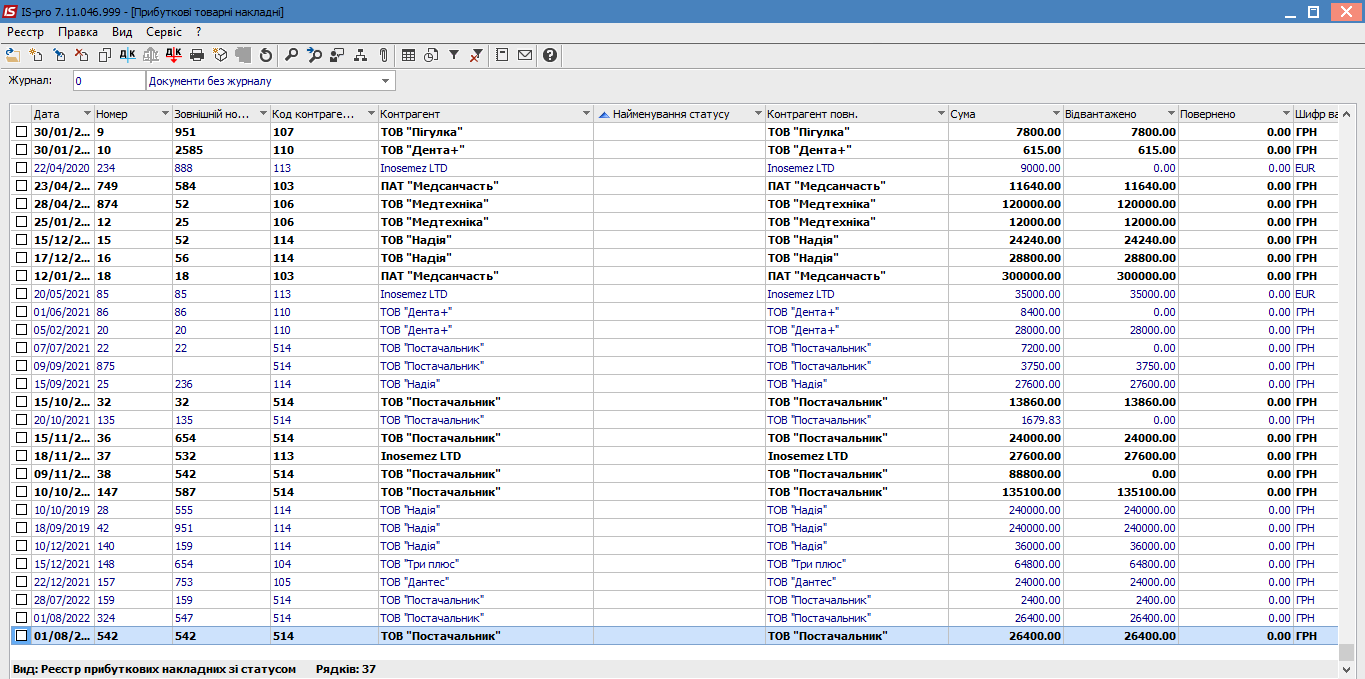Tick checkbox for row dated 09/09/2021
1365x679 pixels.
(21, 366)
